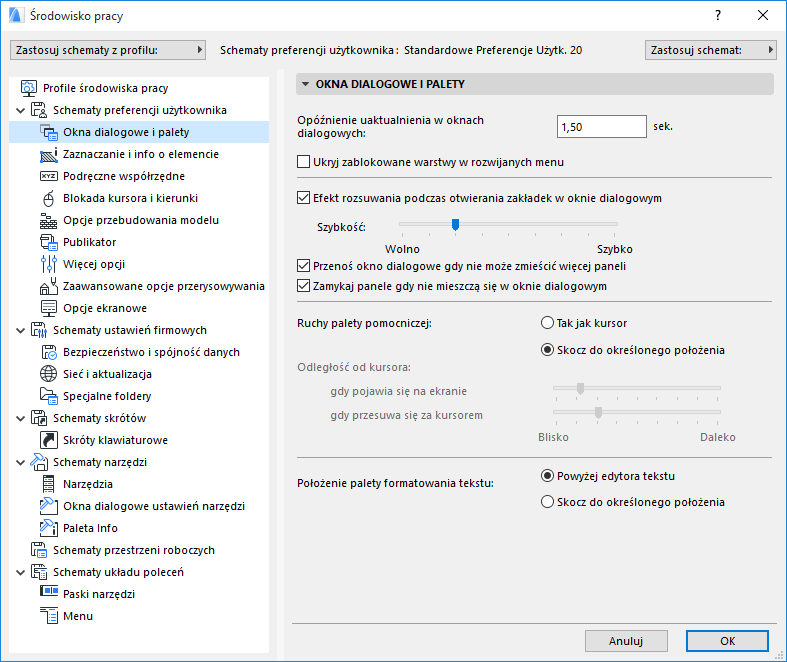Select Skocz do określonego położenia under Ruchy palety

click(547, 350)
